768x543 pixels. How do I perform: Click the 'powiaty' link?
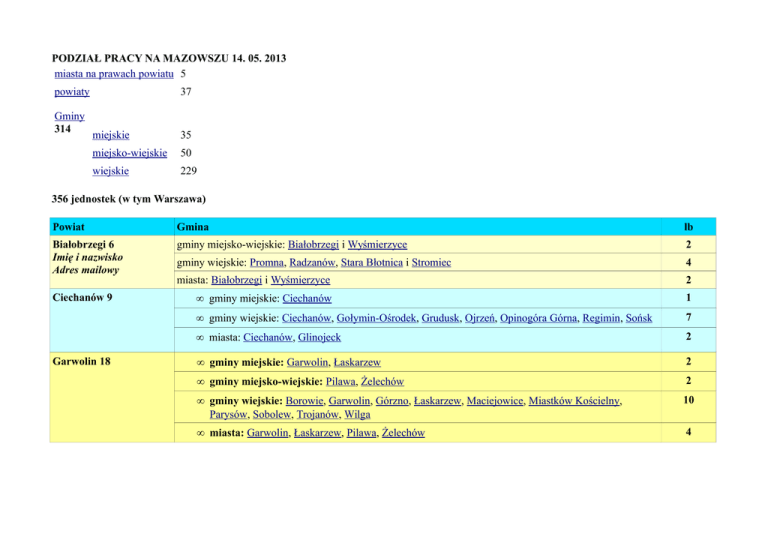pos(72,92)
